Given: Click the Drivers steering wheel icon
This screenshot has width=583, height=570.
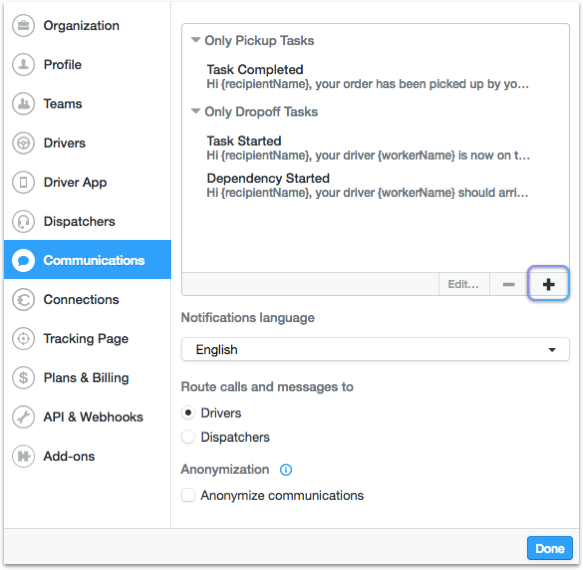Looking at the screenshot, I should pos(23,143).
